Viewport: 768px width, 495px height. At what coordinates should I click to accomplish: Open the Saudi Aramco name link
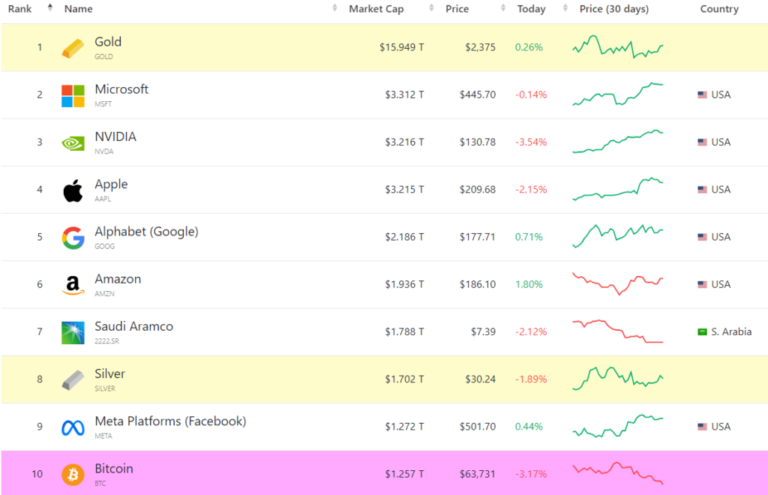(134, 326)
